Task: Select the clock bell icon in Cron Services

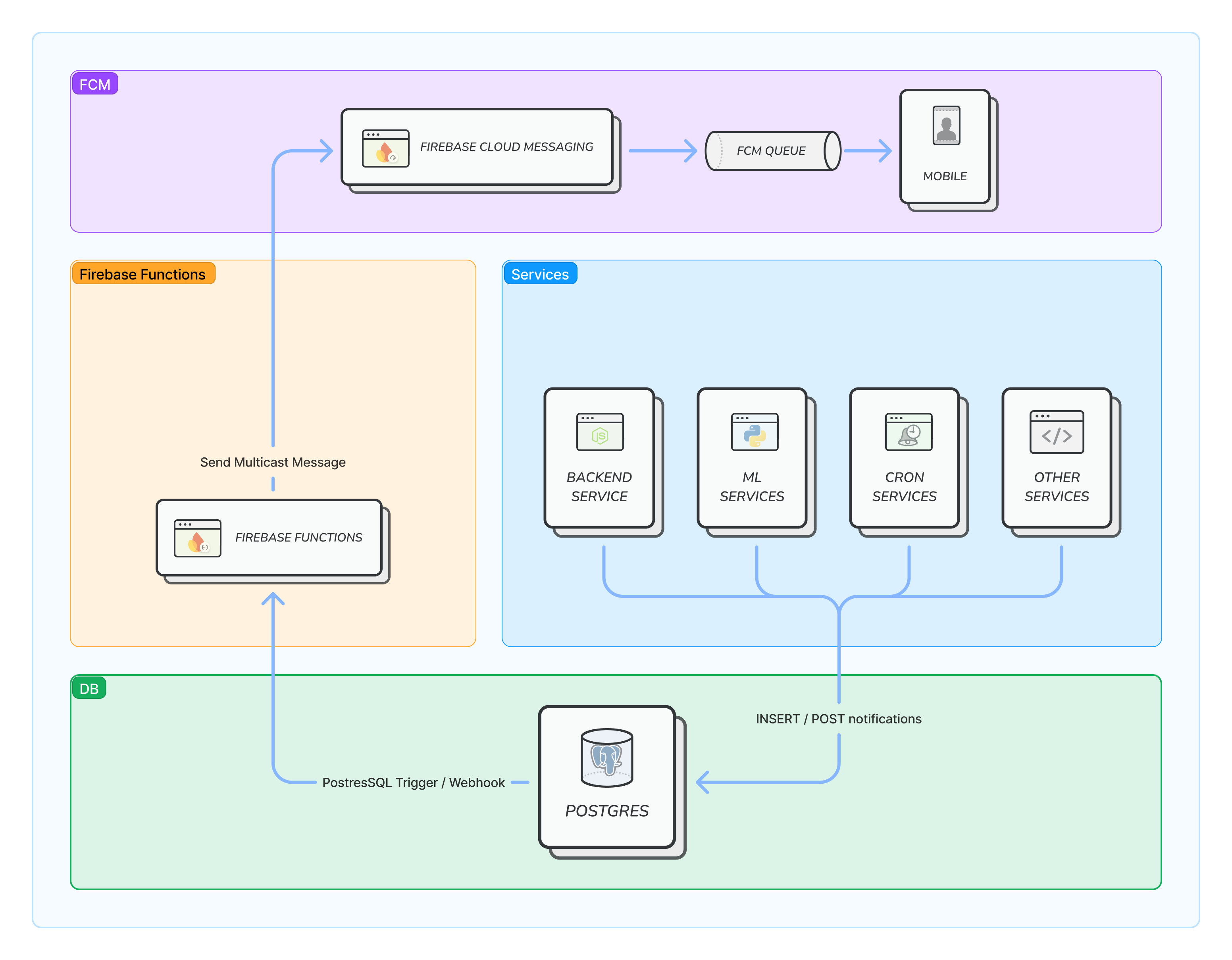Action: (x=908, y=432)
